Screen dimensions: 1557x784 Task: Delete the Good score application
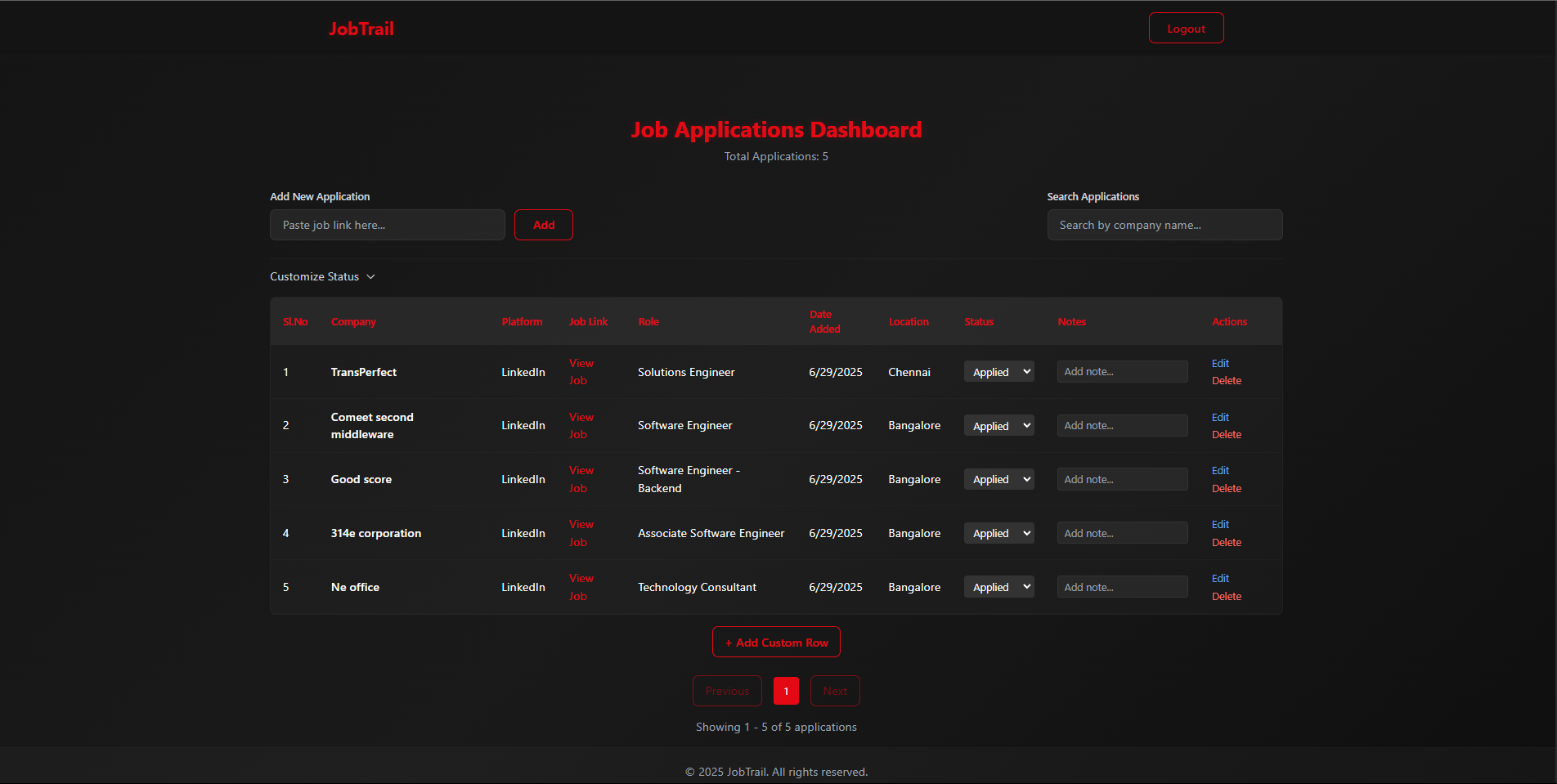click(1226, 488)
